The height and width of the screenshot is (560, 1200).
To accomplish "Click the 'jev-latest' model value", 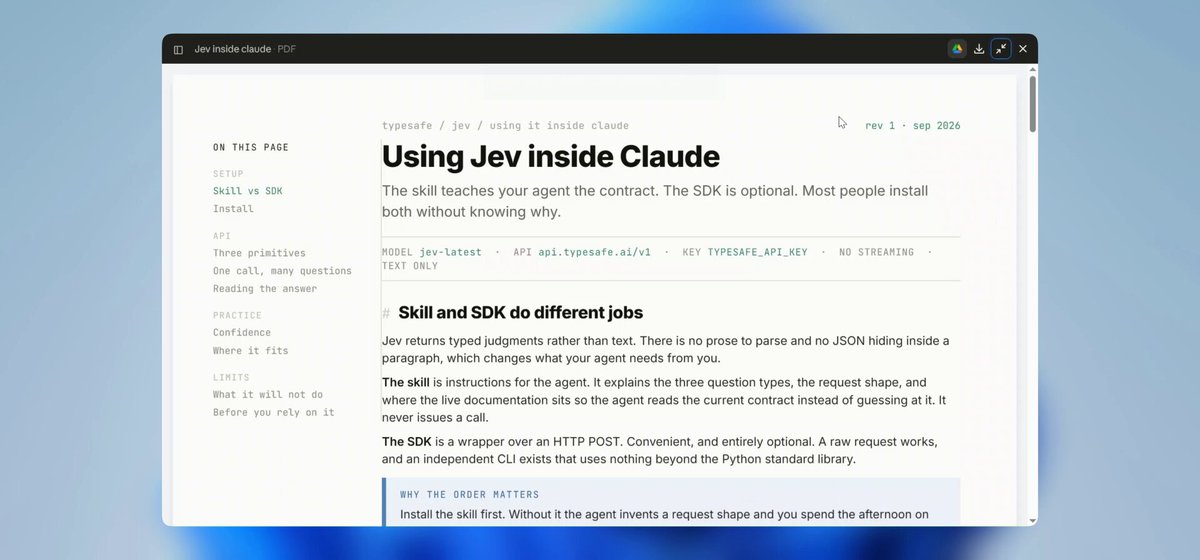I will [450, 252].
